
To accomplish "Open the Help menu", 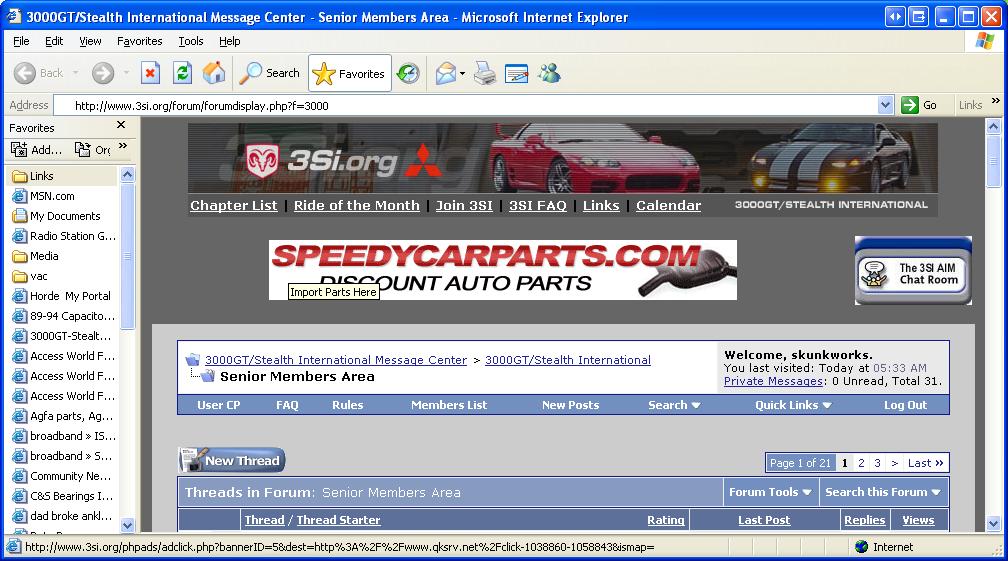I will (230, 41).
